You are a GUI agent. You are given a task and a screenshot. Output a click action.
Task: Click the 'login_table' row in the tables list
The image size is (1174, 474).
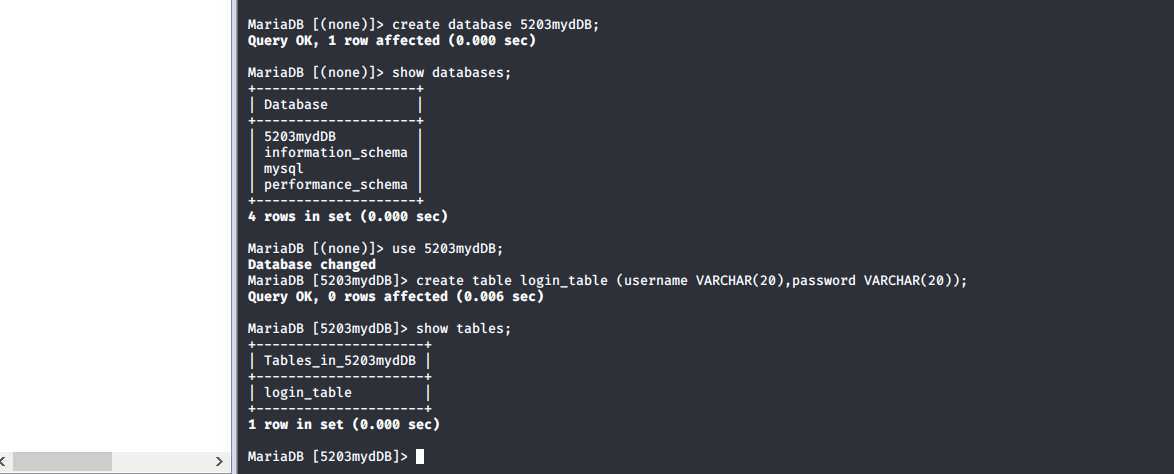307,393
